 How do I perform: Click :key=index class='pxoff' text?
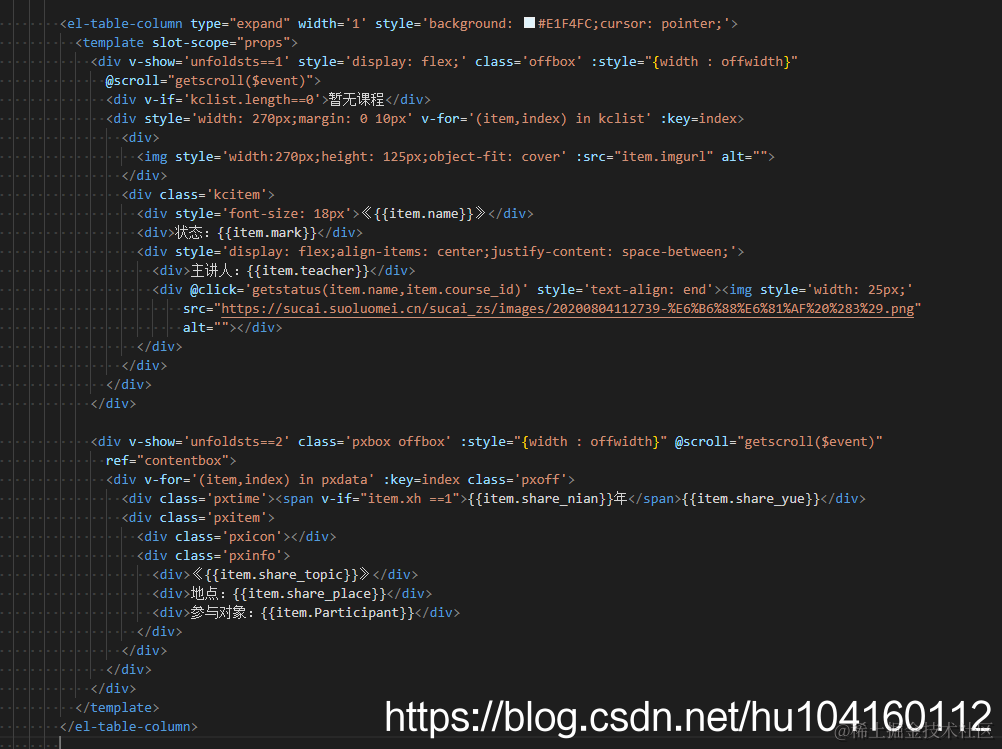click(x=475, y=479)
